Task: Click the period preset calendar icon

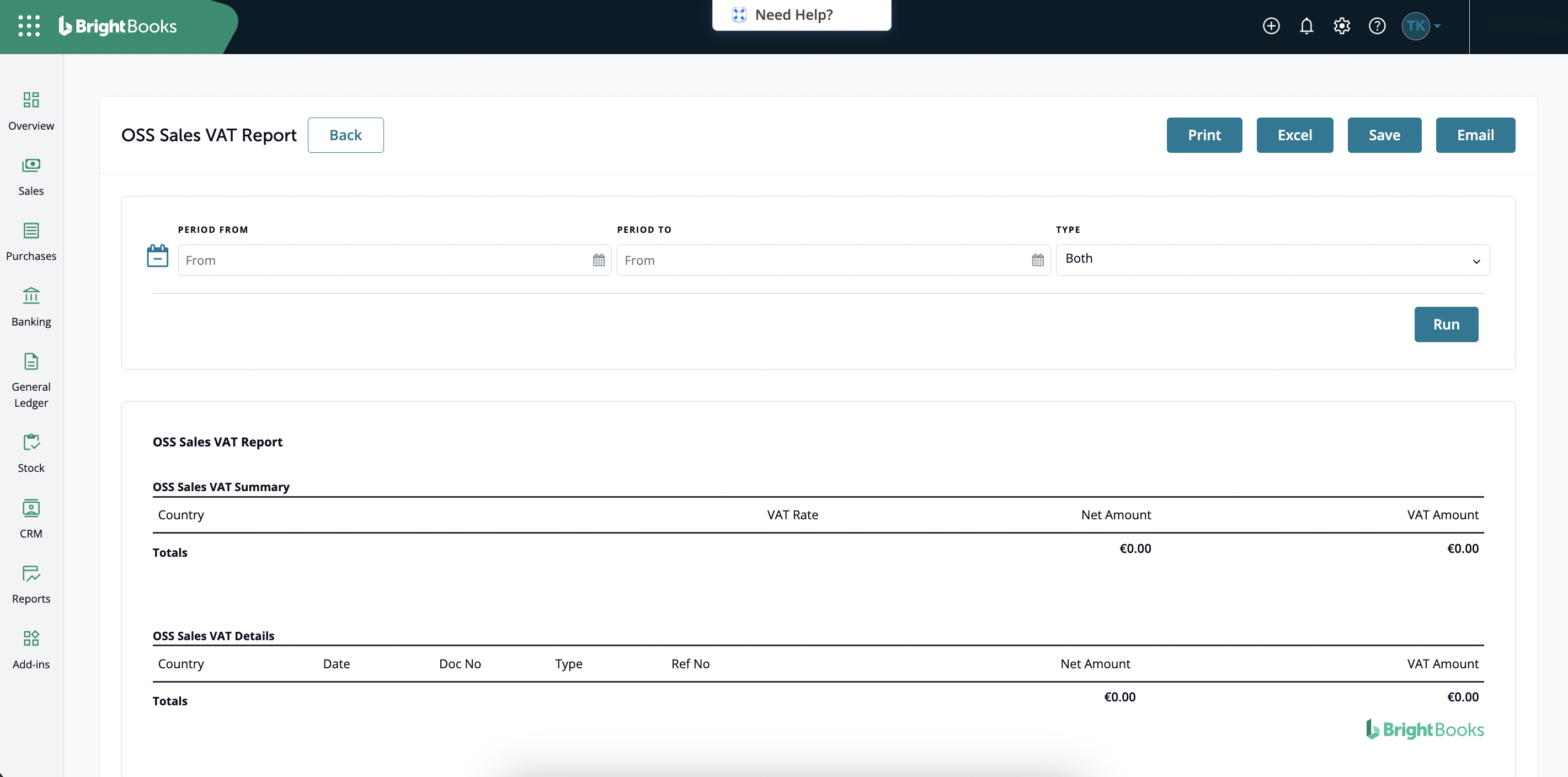Action: click(158, 257)
